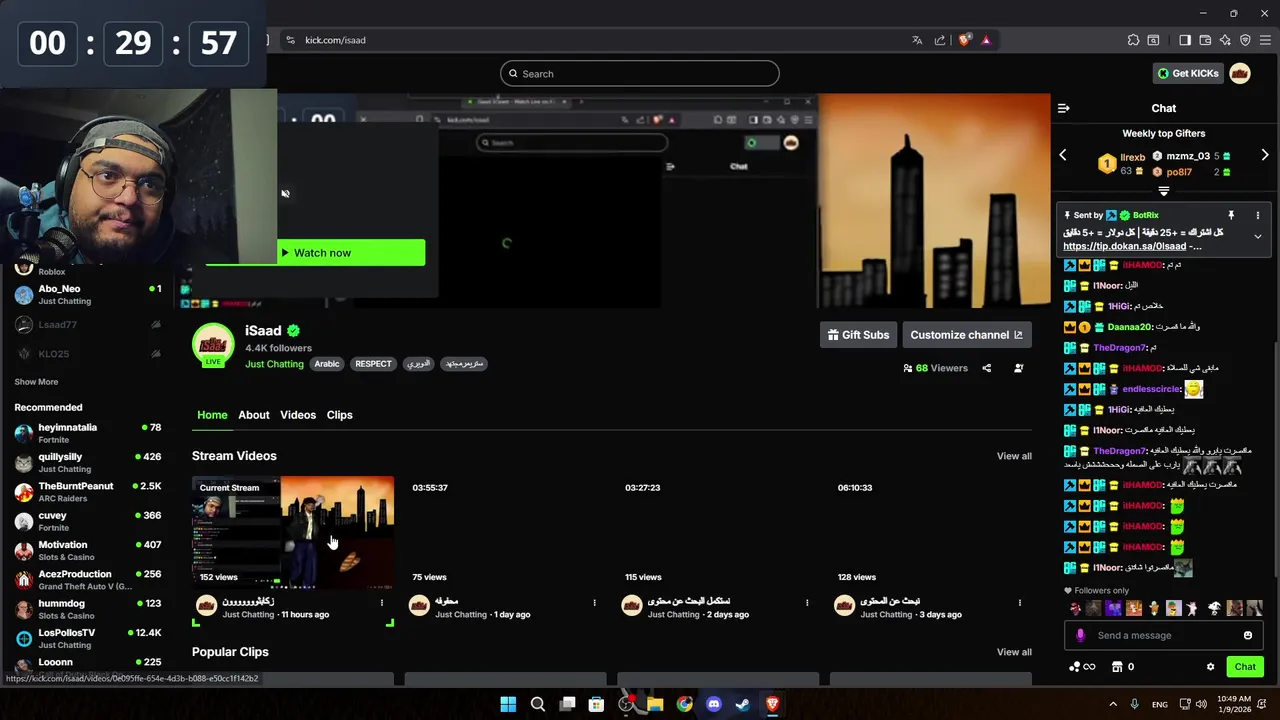Viewport: 1280px width, 720px height.
Task: Open the tip.dokan.sa link in pinned message
Action: click(x=1124, y=246)
